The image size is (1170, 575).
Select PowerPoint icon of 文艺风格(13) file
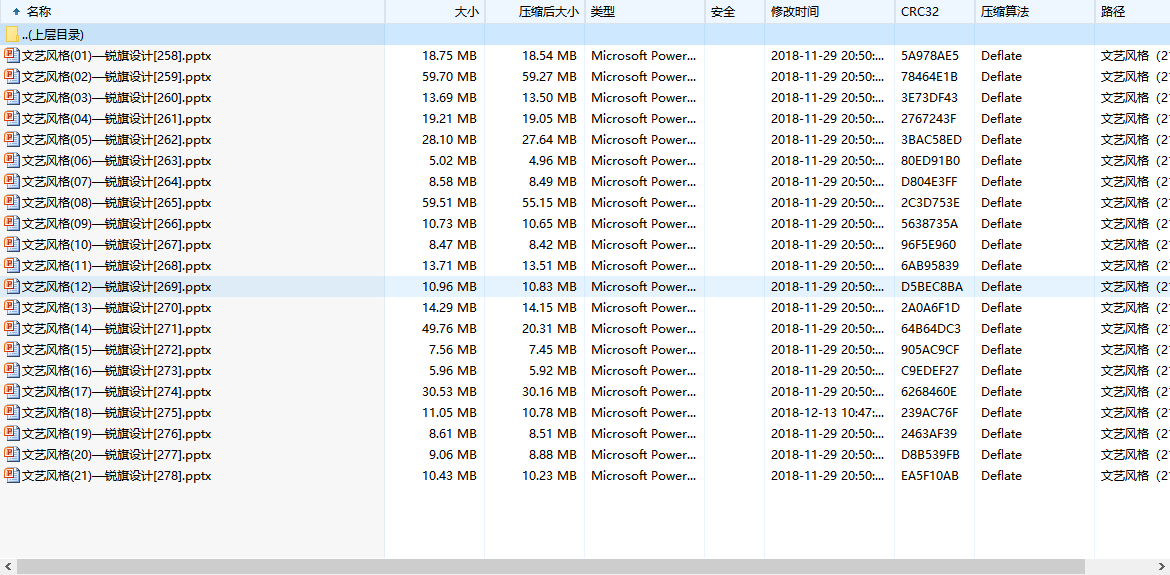pyautogui.click(x=11, y=307)
